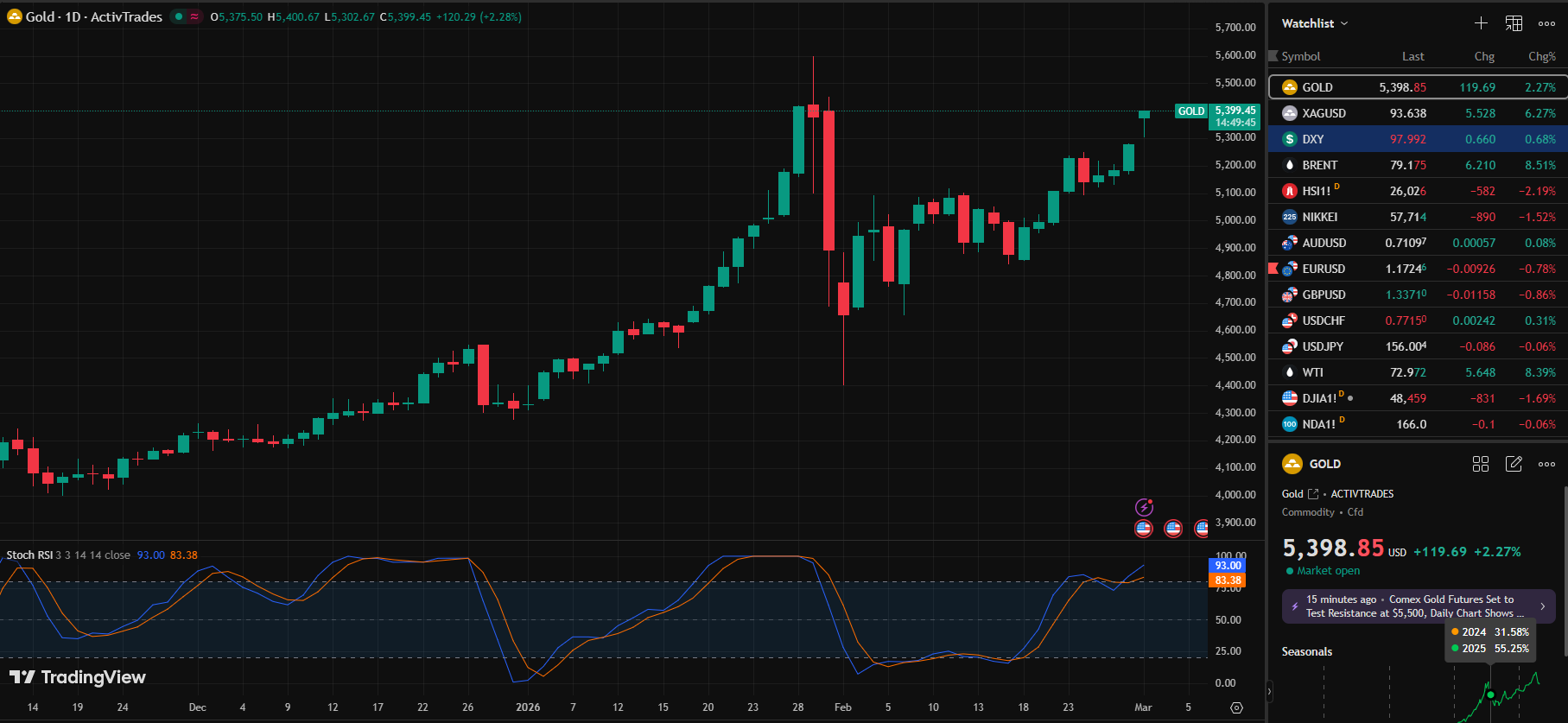Open chart settings hexagon icon at bottom right
This screenshot has height=723, width=1568.
1236,707
